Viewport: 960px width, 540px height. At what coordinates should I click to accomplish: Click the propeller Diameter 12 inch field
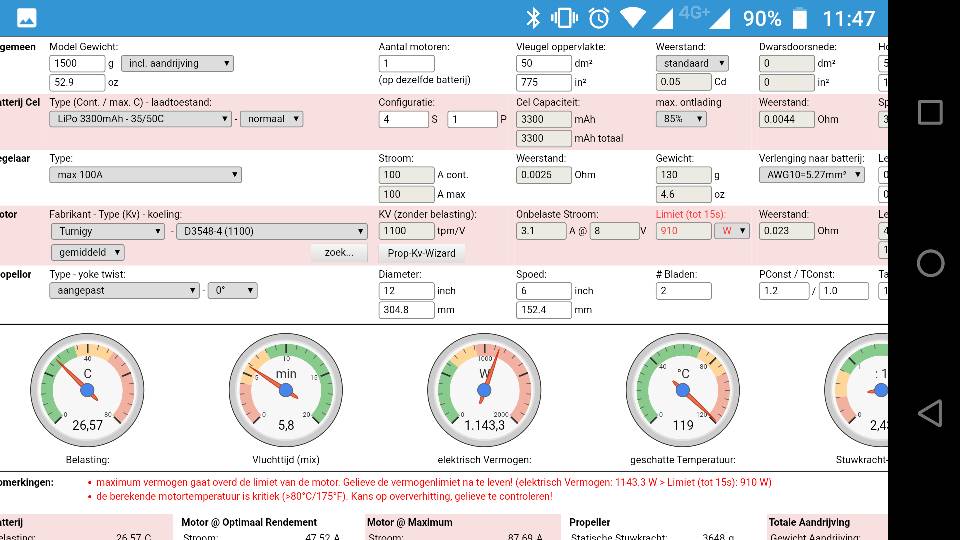click(x=407, y=290)
